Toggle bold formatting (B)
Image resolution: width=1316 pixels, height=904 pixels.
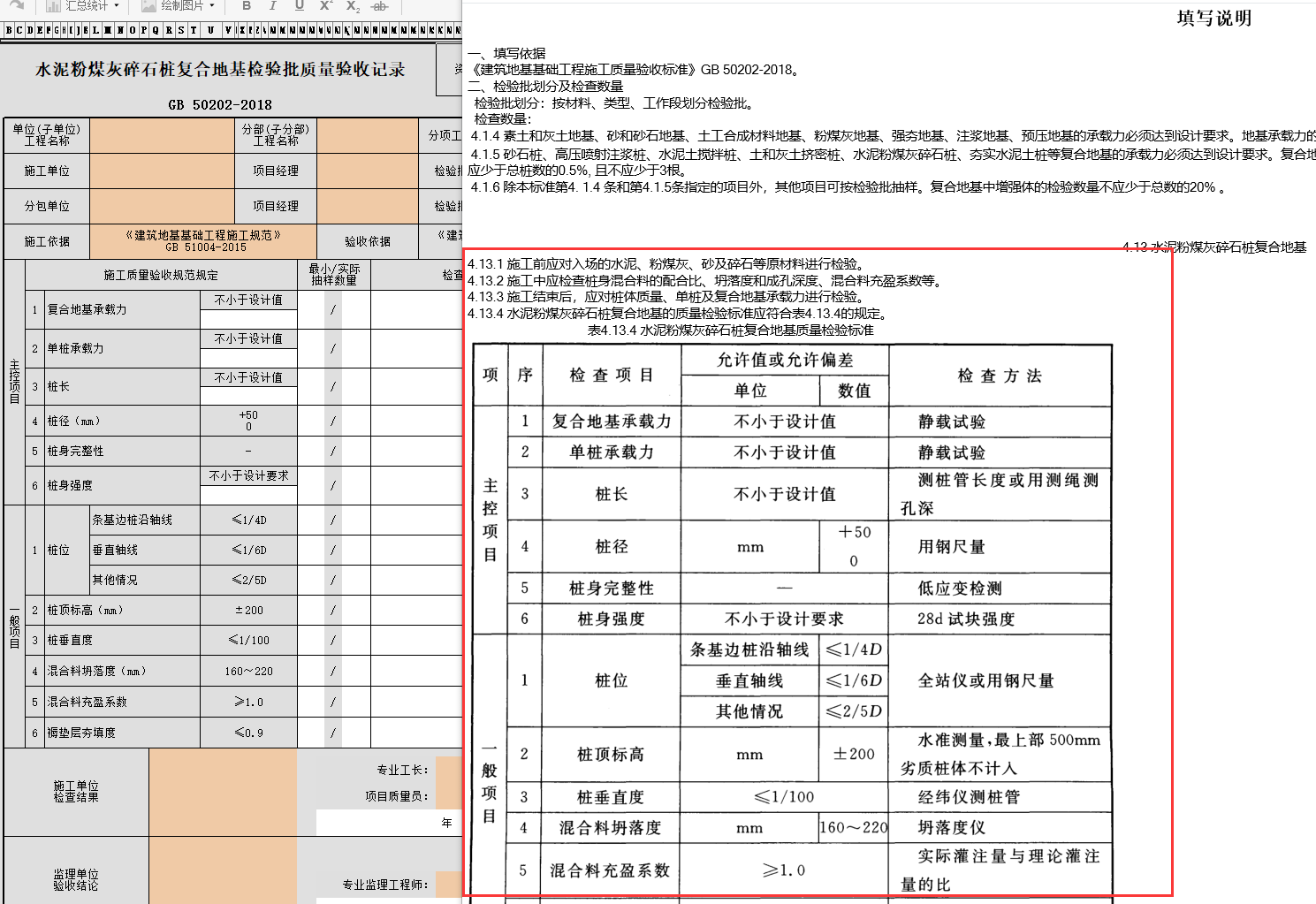point(247,5)
